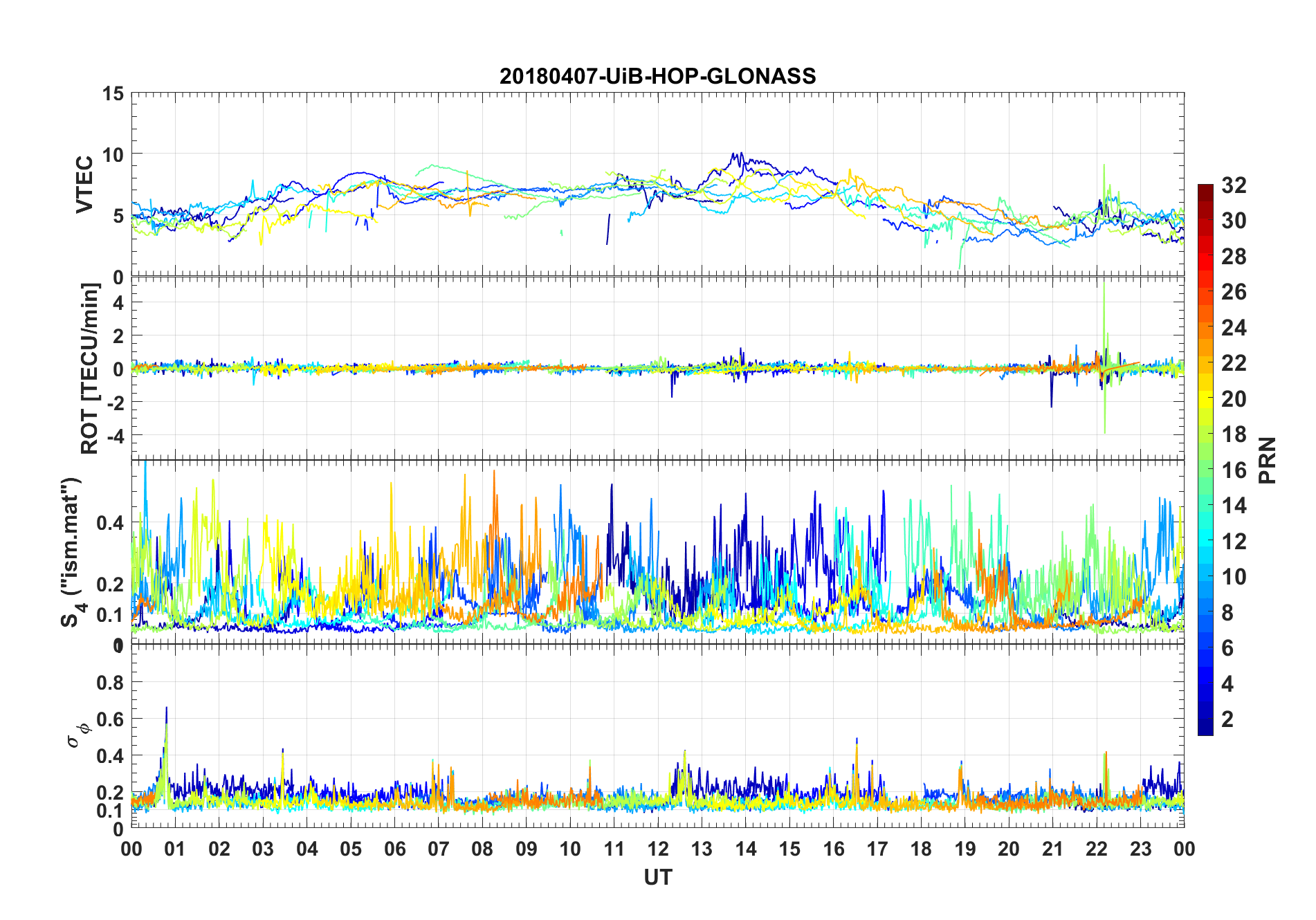Screen dimensions: 1316x920
Task: Click the VTEC time-series plot area
Action: pos(658,185)
